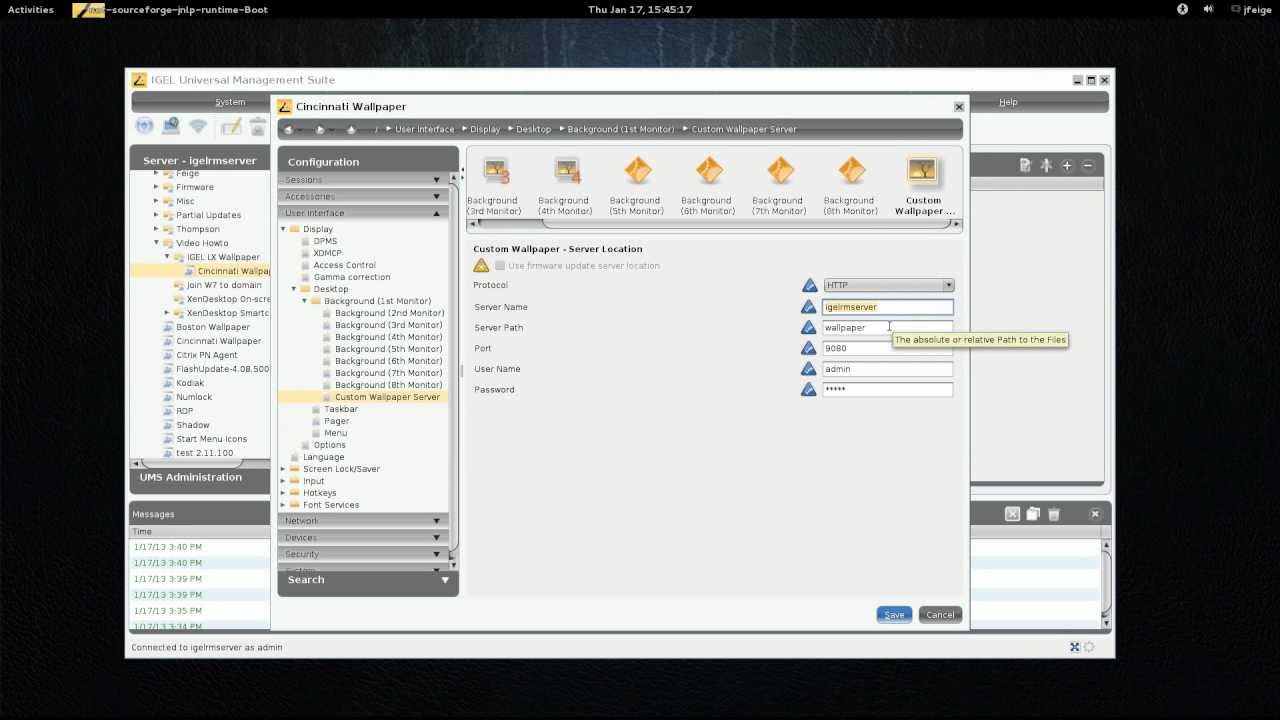Click navigation forward arrow in breadcrumb bar
This screenshot has width=1280, height=720.
(x=320, y=129)
